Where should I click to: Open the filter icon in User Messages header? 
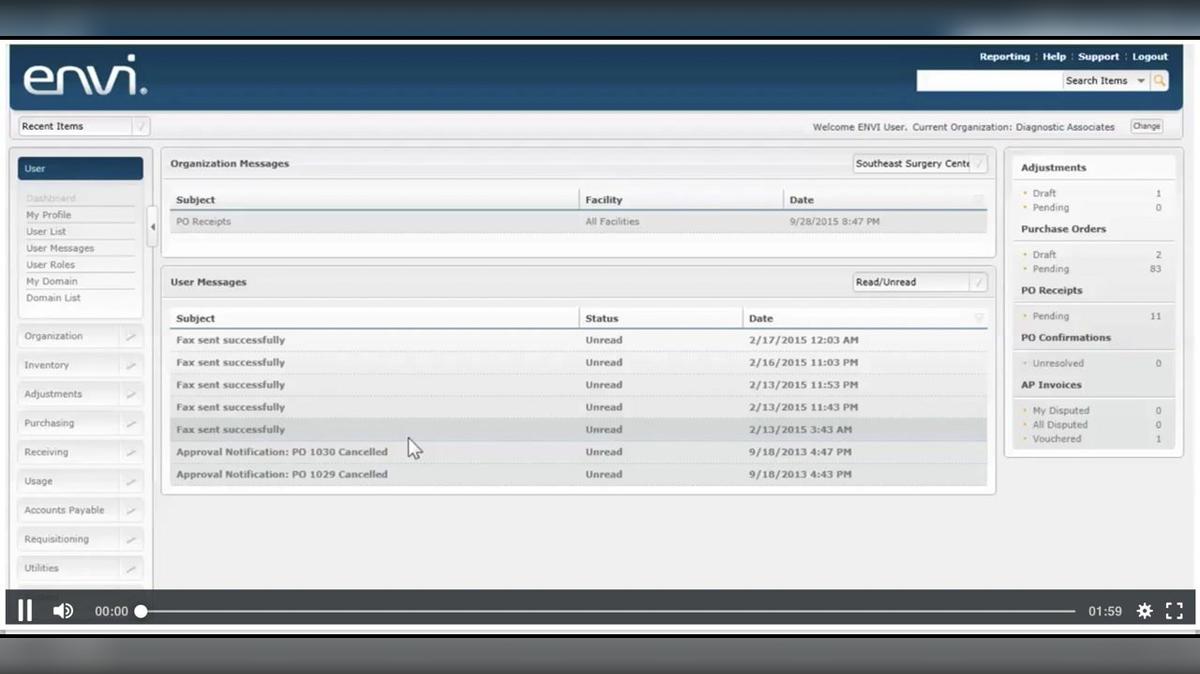pos(977,317)
